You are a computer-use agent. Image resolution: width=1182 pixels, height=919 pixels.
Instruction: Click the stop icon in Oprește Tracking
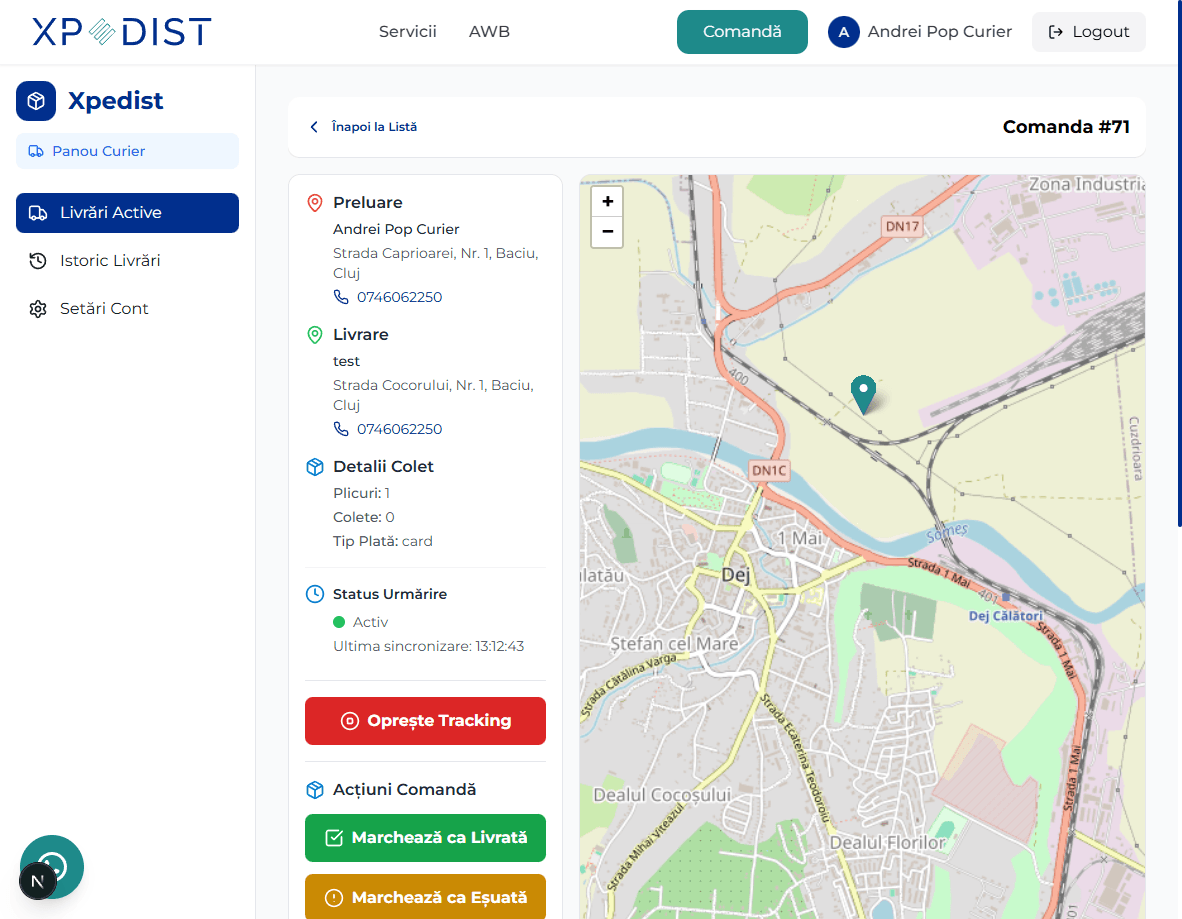(x=350, y=721)
